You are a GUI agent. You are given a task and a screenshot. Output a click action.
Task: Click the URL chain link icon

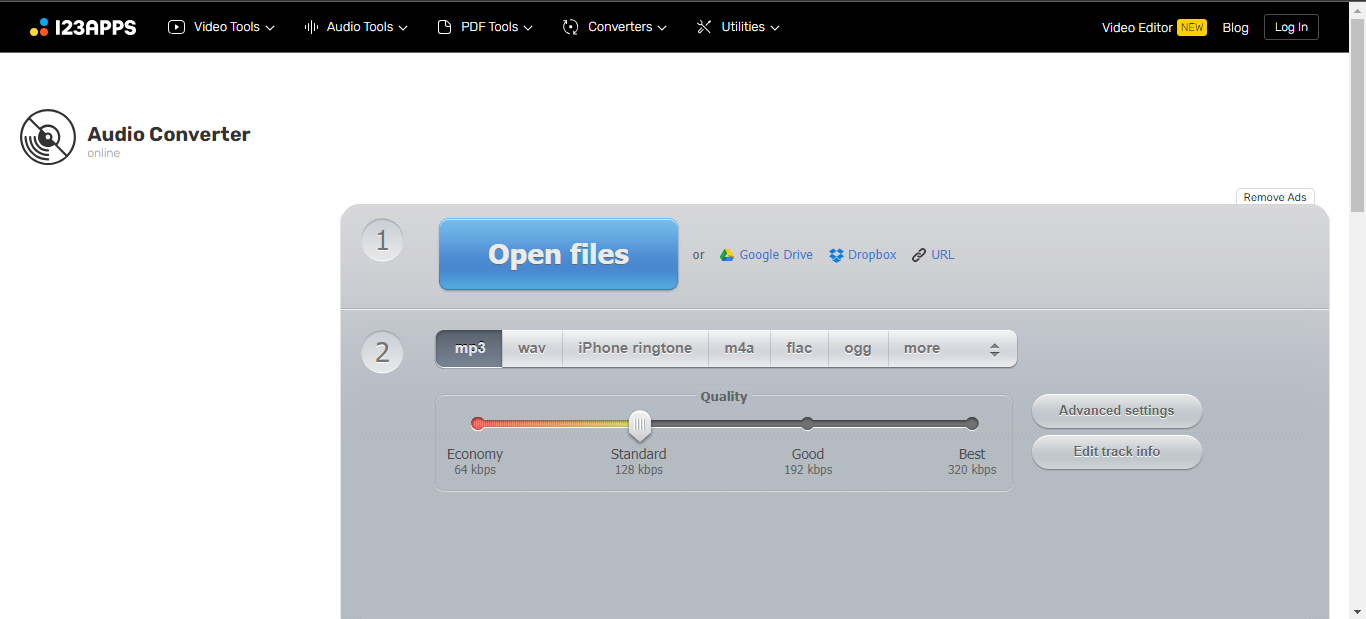click(x=919, y=255)
